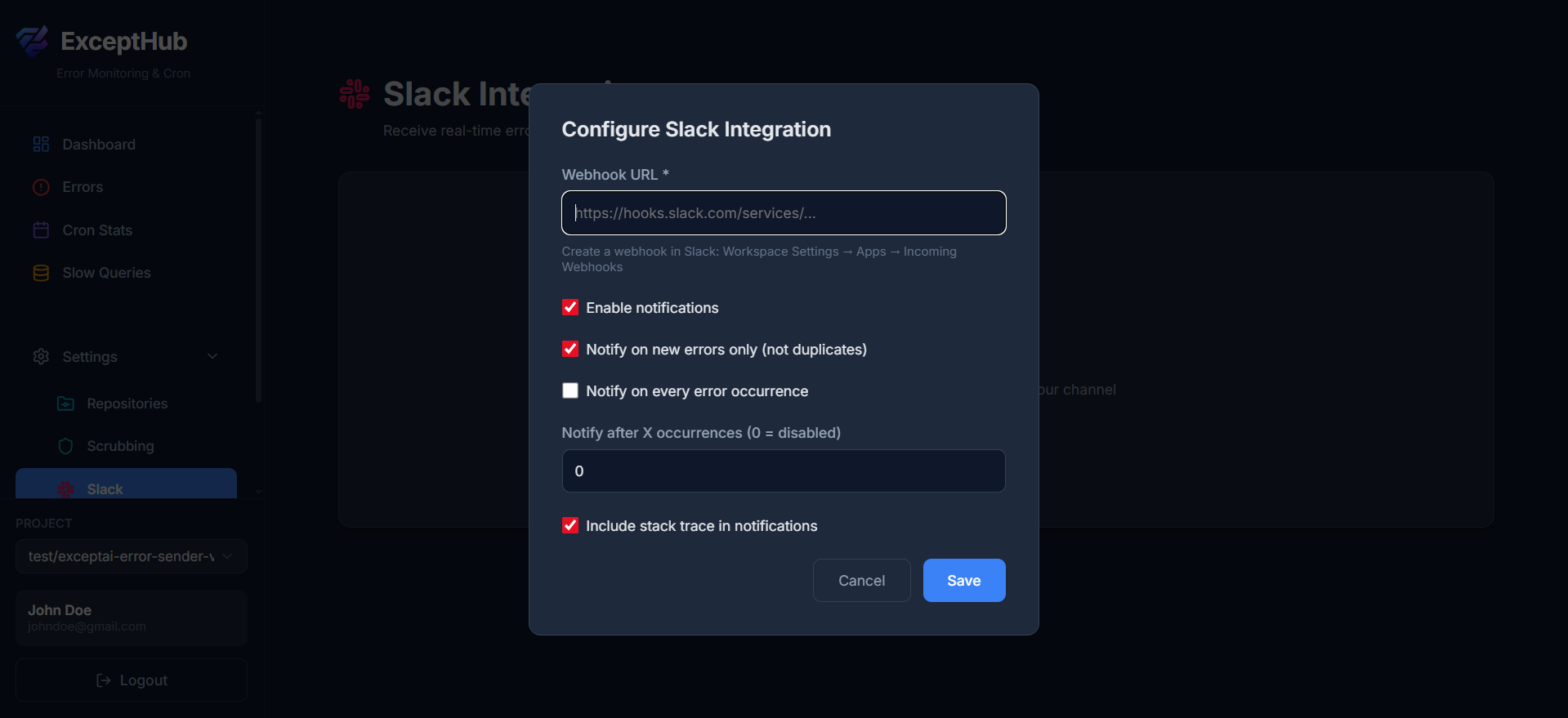The width and height of the screenshot is (1568, 718).
Task: Select the Slack settings item
Action: [x=127, y=484]
